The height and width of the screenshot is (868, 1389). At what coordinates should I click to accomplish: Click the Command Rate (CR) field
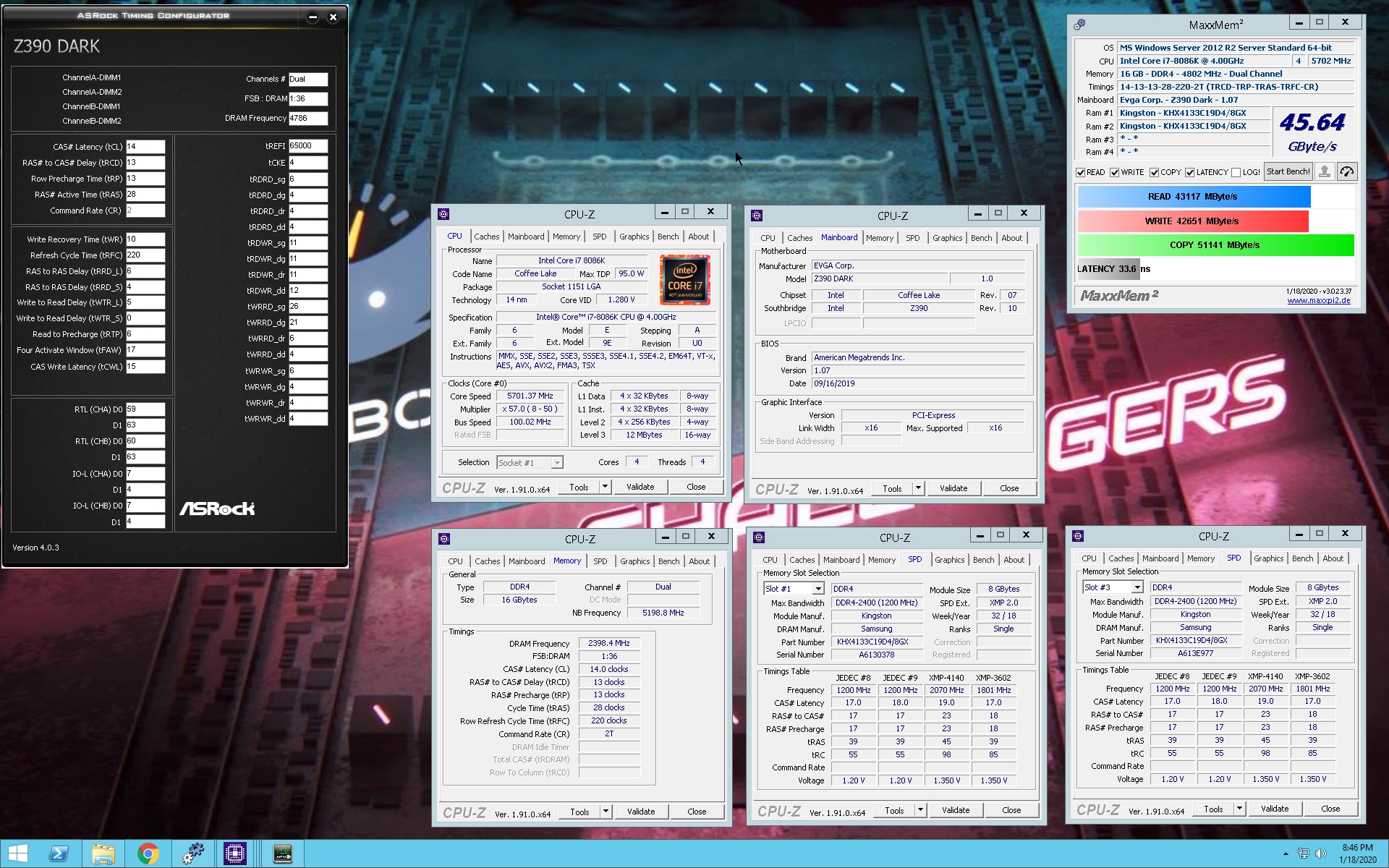coord(145,210)
